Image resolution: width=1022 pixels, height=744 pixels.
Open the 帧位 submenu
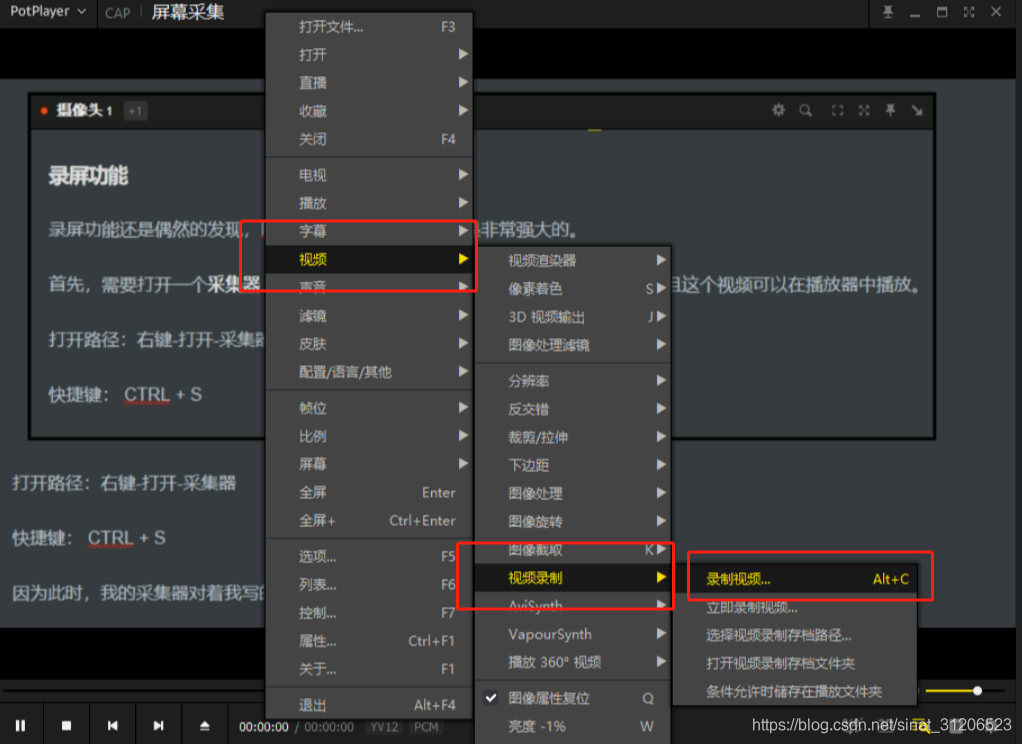pos(369,408)
